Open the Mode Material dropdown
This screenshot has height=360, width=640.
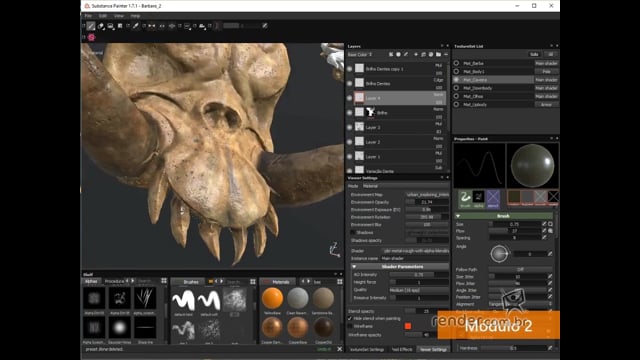pyautogui.click(x=405, y=186)
